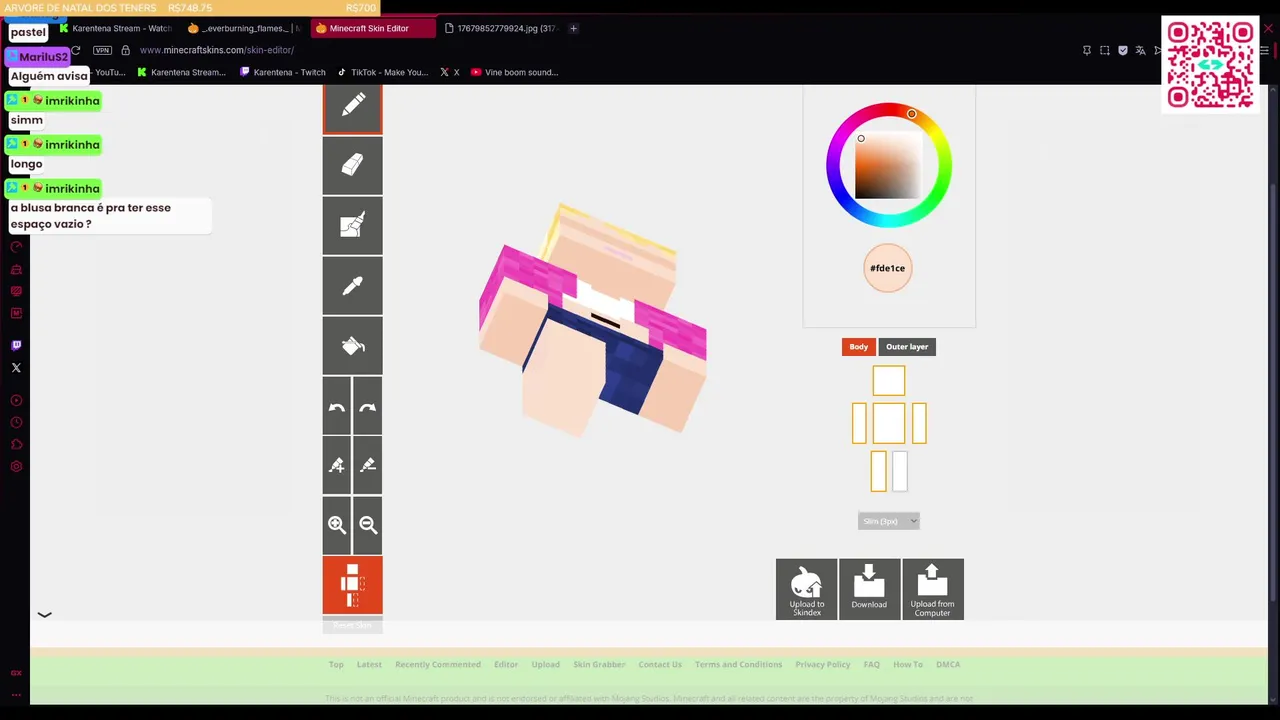Open sidebar settings gear icon
Viewport: 1280px width, 720px height.
coord(16,466)
